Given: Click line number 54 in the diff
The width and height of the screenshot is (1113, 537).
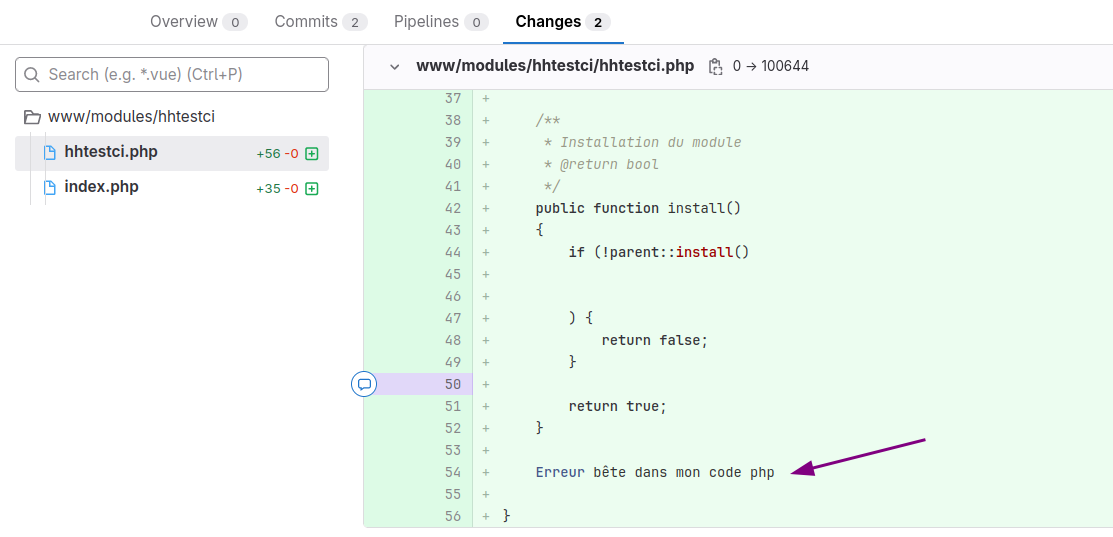Looking at the screenshot, I should (x=453, y=472).
